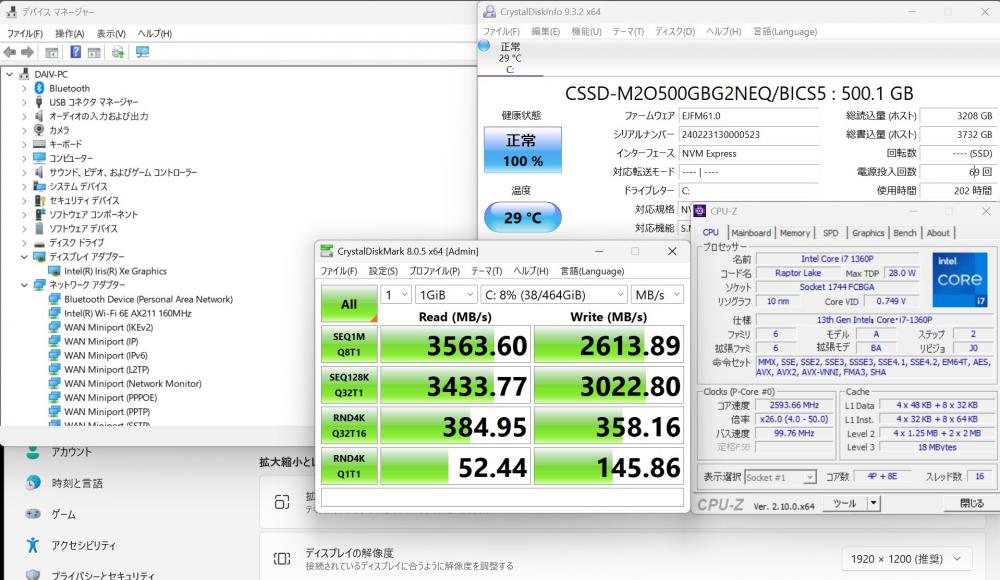
Task: Select WAN Miniport (PPPOE) tree entry
Action: click(x=110, y=398)
